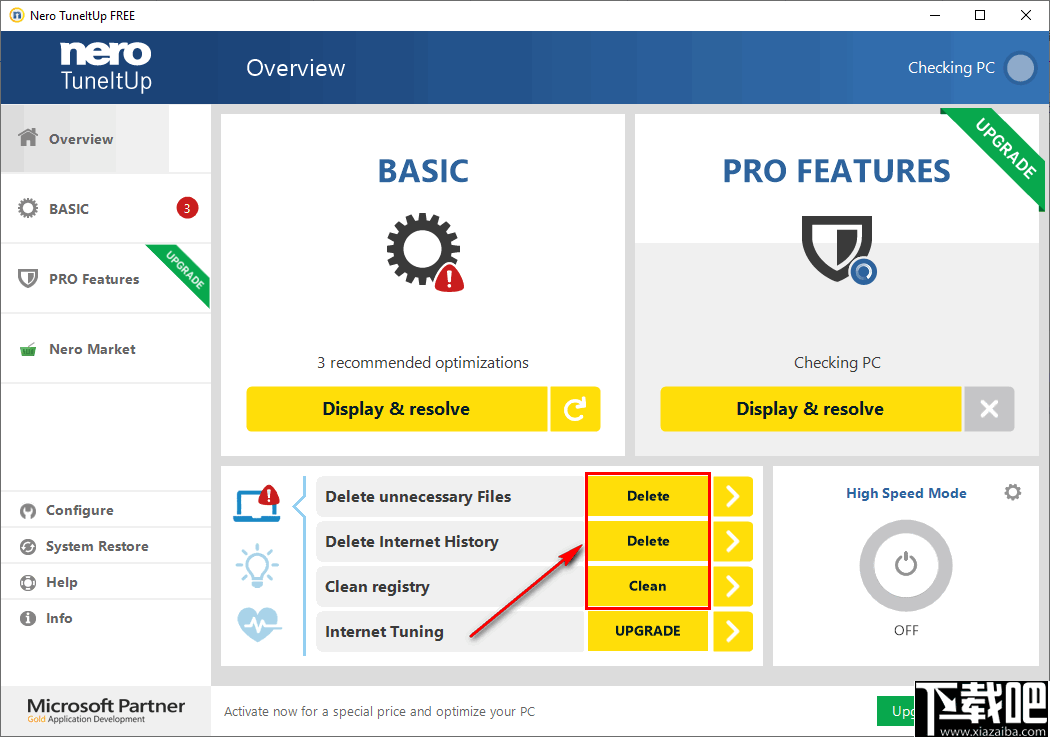Open the Overview home icon

28,137
